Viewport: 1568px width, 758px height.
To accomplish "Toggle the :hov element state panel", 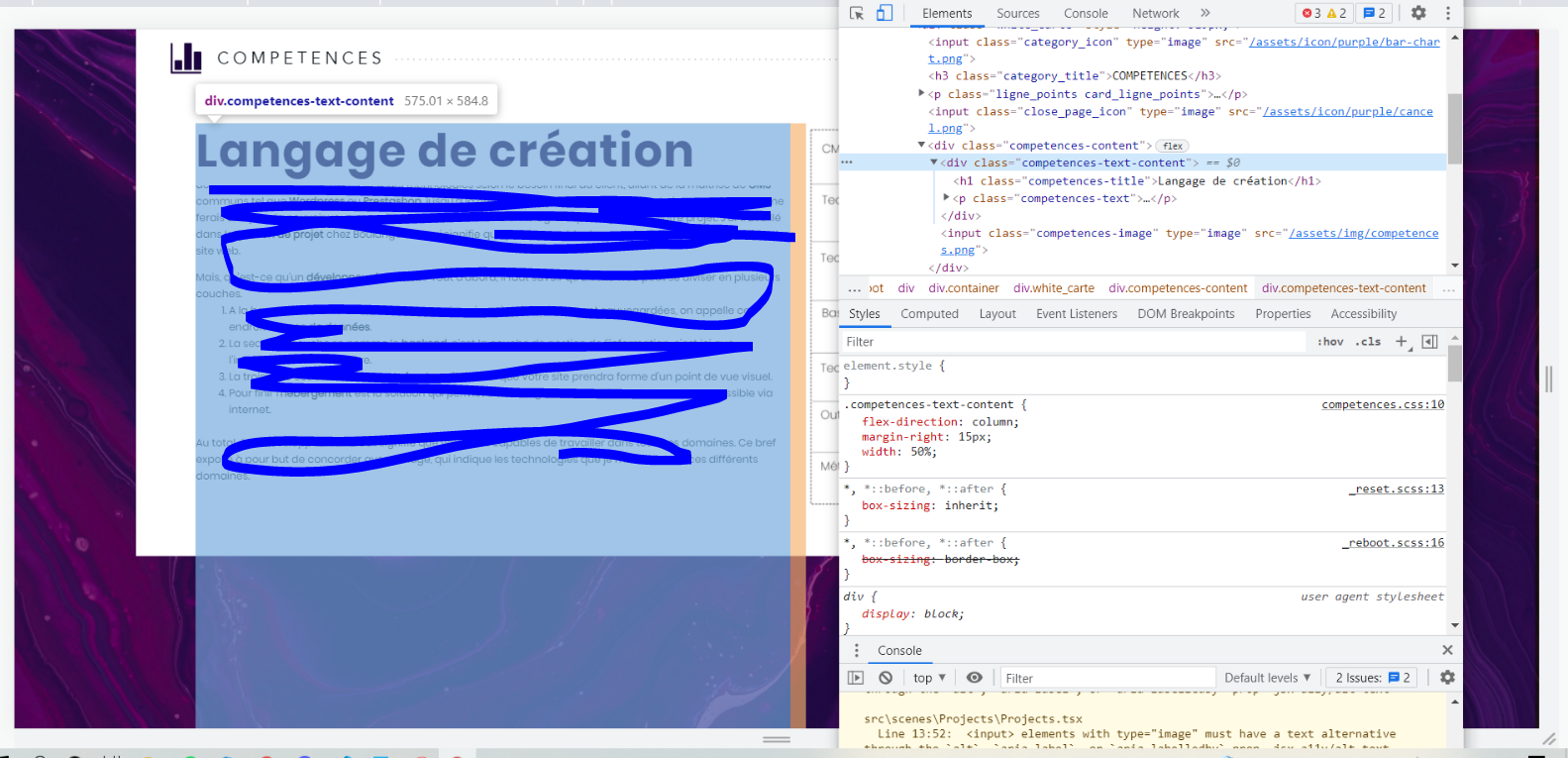I will pos(1330,342).
